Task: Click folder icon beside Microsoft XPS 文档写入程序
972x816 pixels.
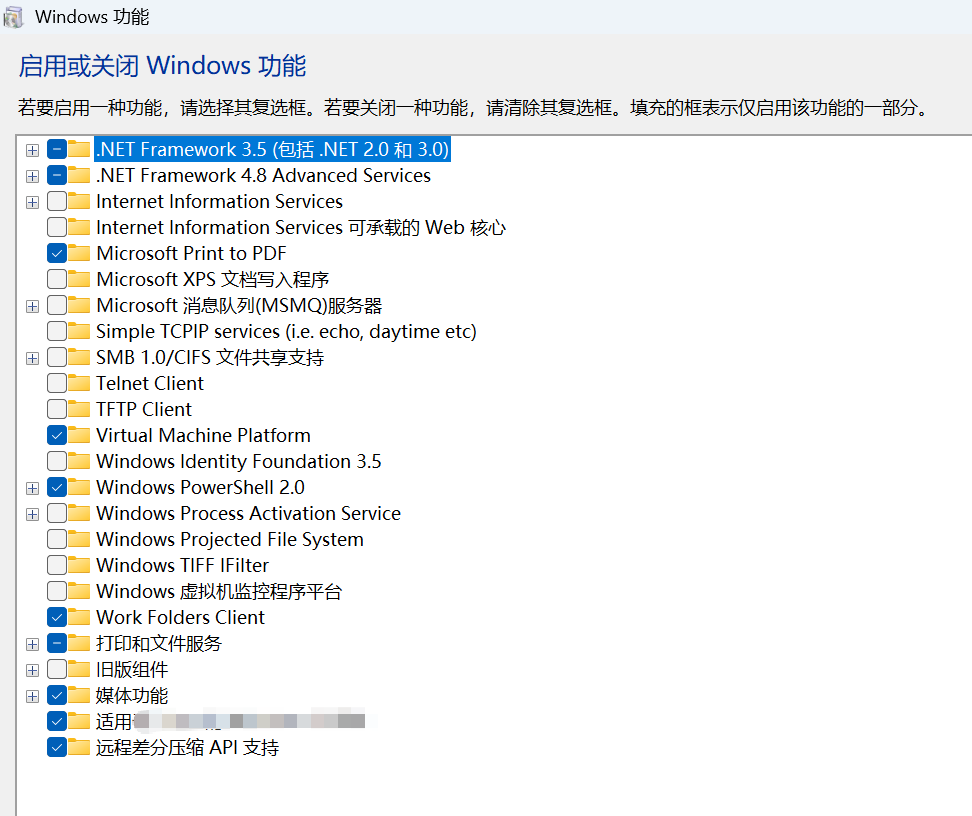Action: tap(79, 280)
